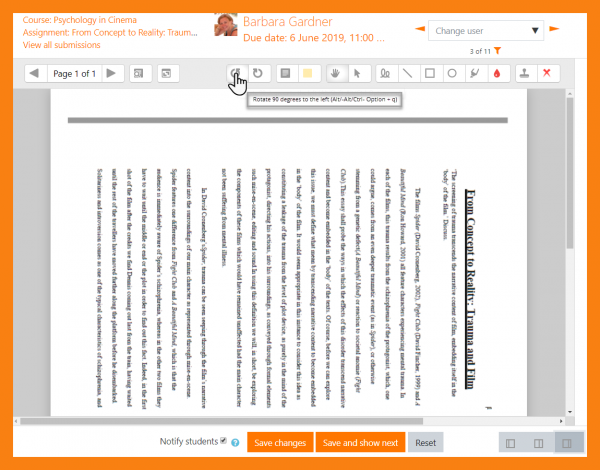600x470 pixels.
Task: Open the Change user dropdown
Action: click(486, 30)
